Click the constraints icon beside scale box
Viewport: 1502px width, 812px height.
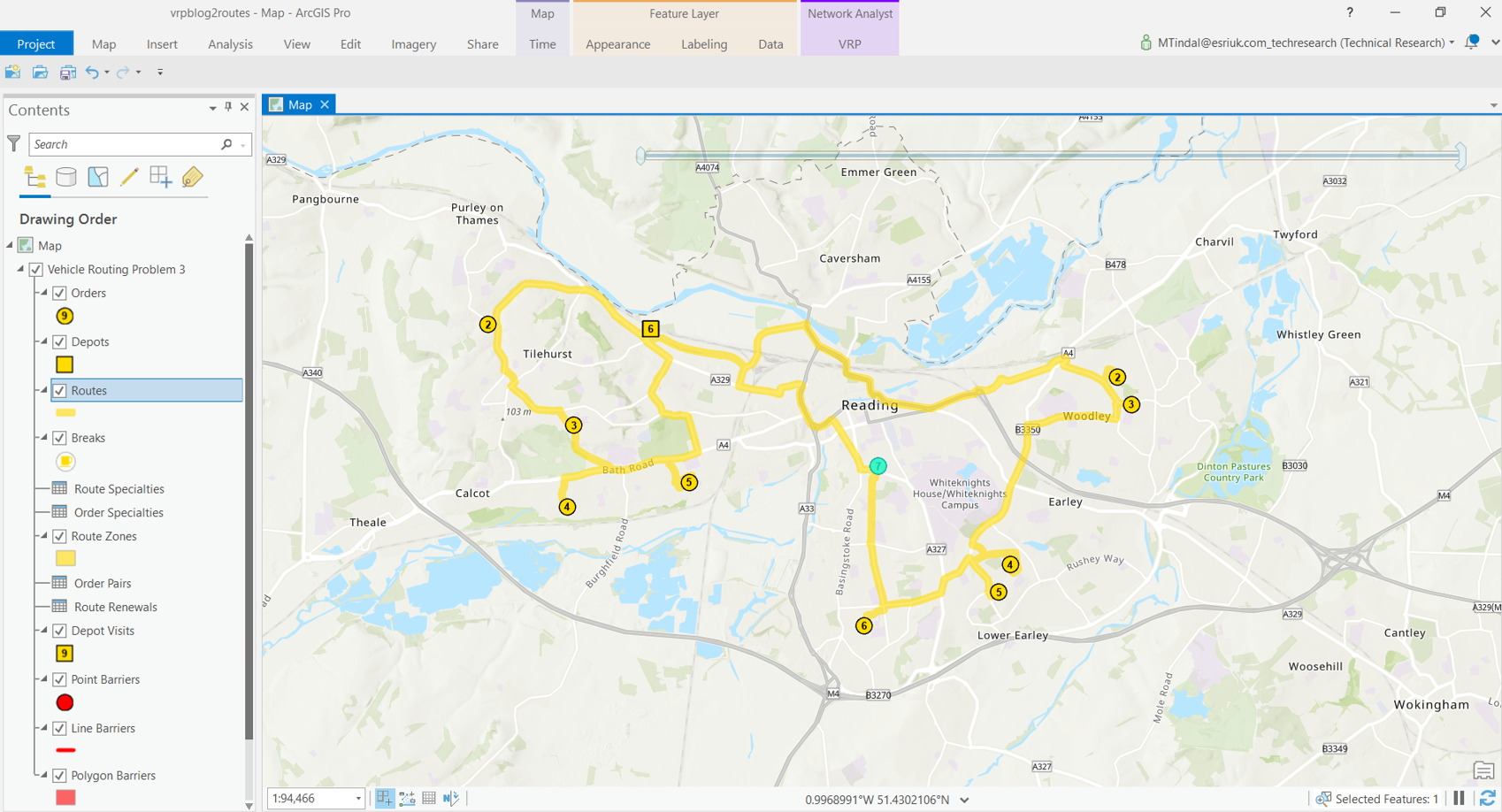click(x=407, y=798)
